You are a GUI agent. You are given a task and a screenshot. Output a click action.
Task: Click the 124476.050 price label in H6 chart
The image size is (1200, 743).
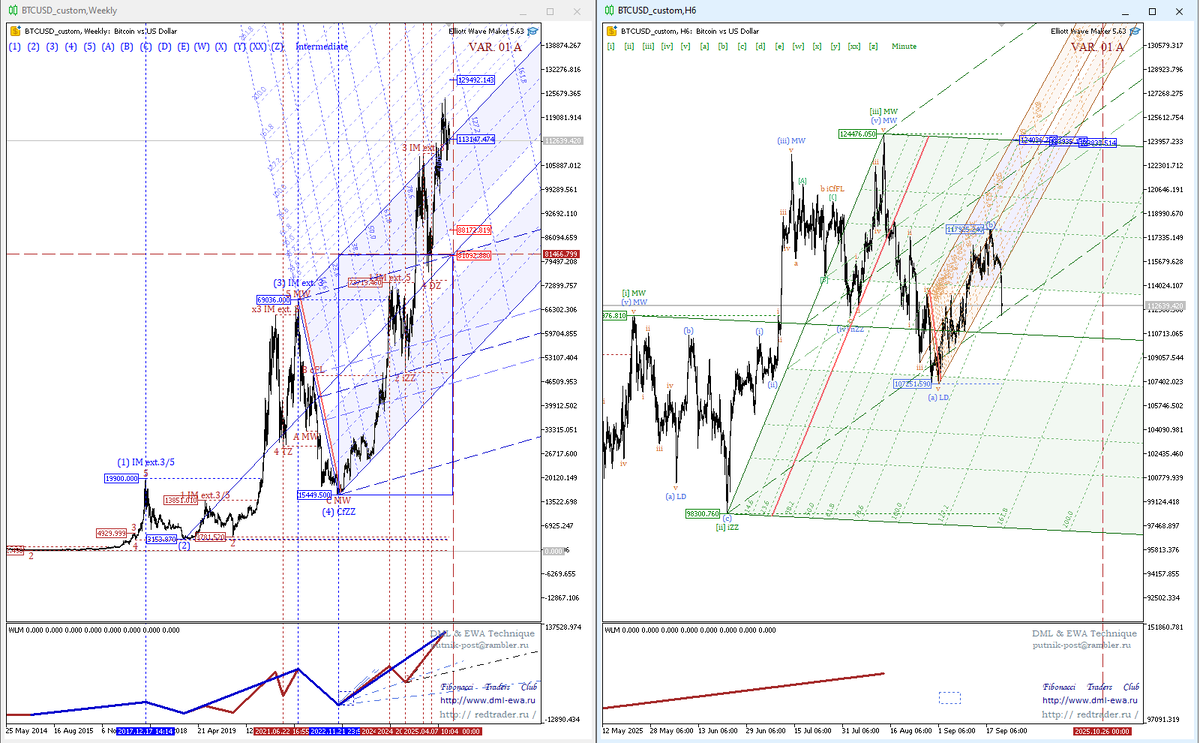[x=858, y=134]
